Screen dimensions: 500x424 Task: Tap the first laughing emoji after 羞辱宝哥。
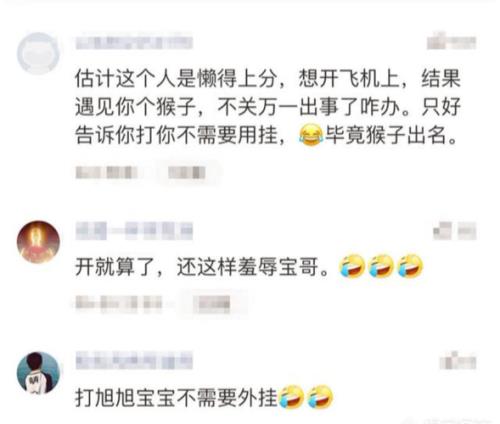tap(352, 266)
